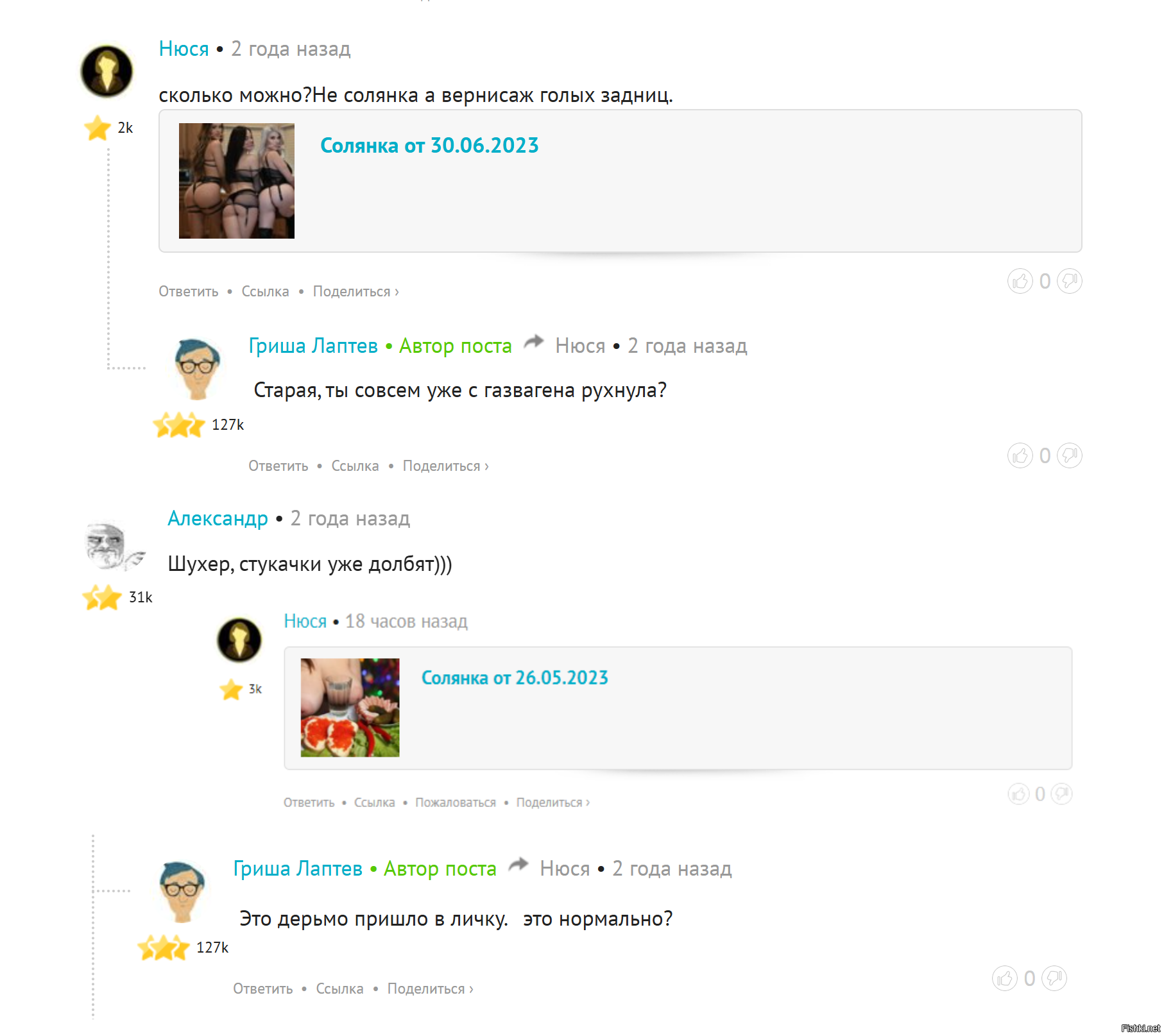Dislike Нюся's comment about вернисаж
The width and height of the screenshot is (1164, 1036).
pos(1069,281)
